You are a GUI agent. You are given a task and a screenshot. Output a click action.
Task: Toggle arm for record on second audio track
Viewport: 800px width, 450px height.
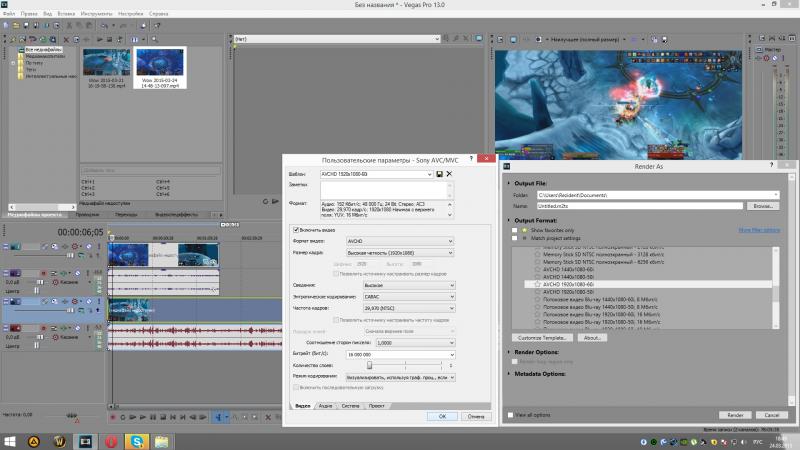[x=43, y=328]
